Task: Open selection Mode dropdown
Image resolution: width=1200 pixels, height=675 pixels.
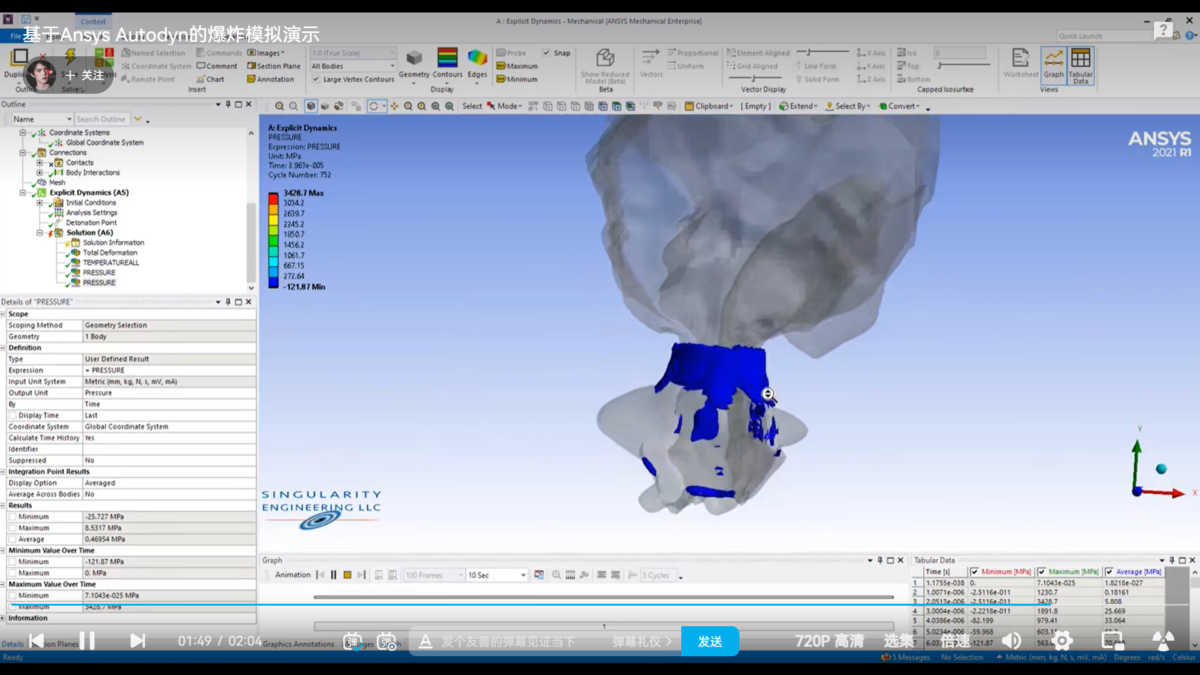Action: pyautogui.click(x=504, y=106)
